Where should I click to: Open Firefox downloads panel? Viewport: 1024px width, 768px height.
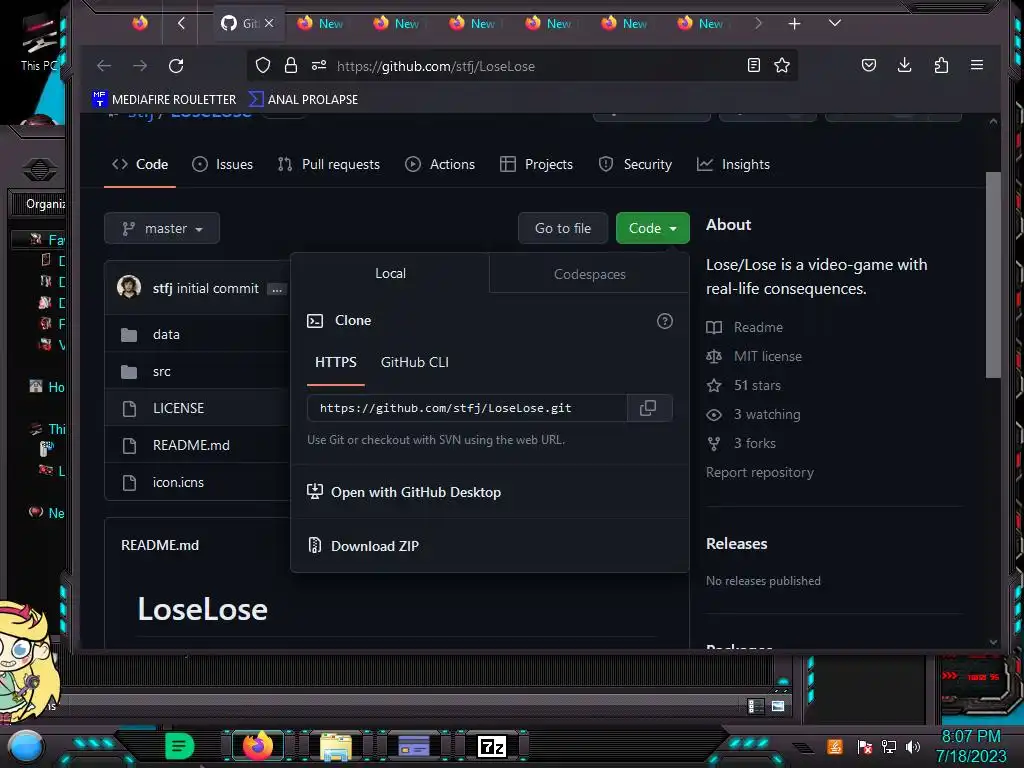904,65
